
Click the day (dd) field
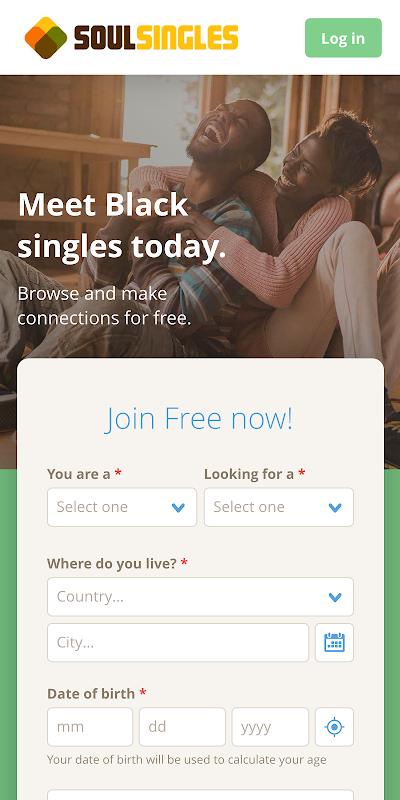click(x=182, y=727)
